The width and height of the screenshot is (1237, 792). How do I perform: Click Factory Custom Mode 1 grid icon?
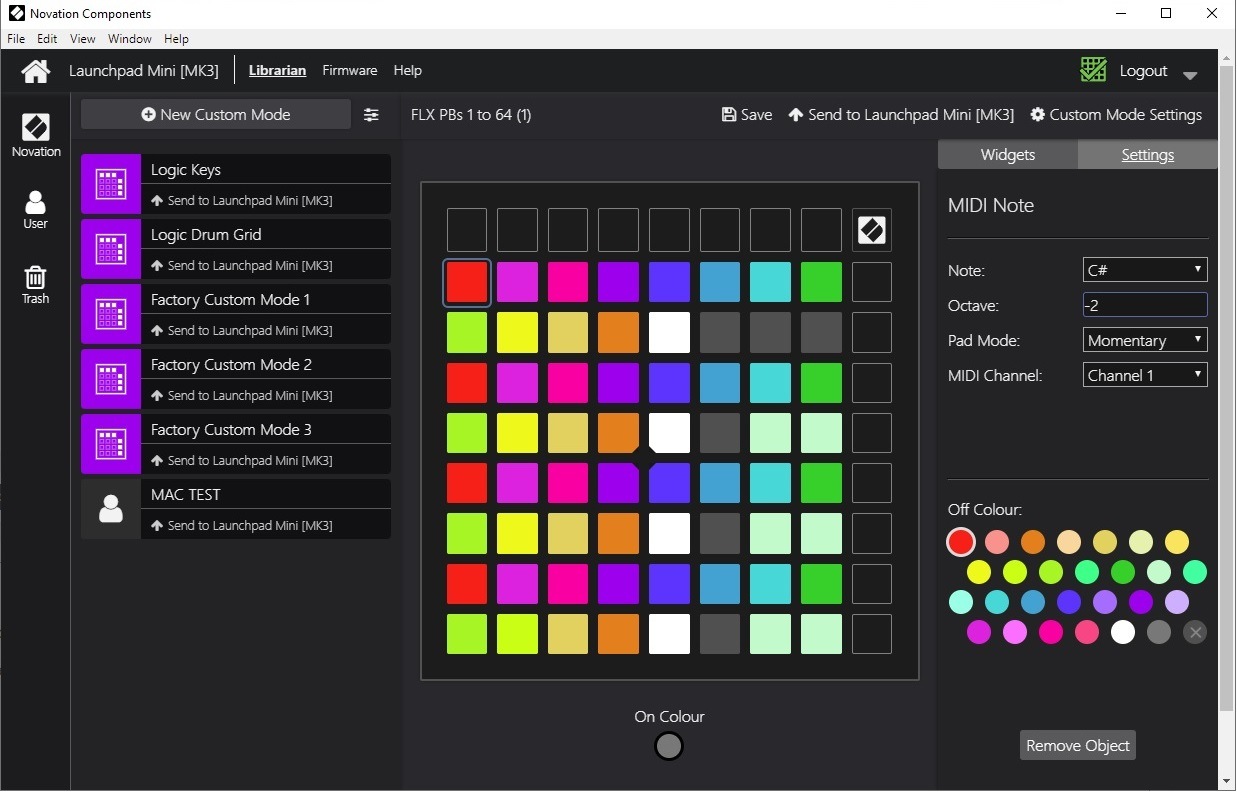click(111, 314)
